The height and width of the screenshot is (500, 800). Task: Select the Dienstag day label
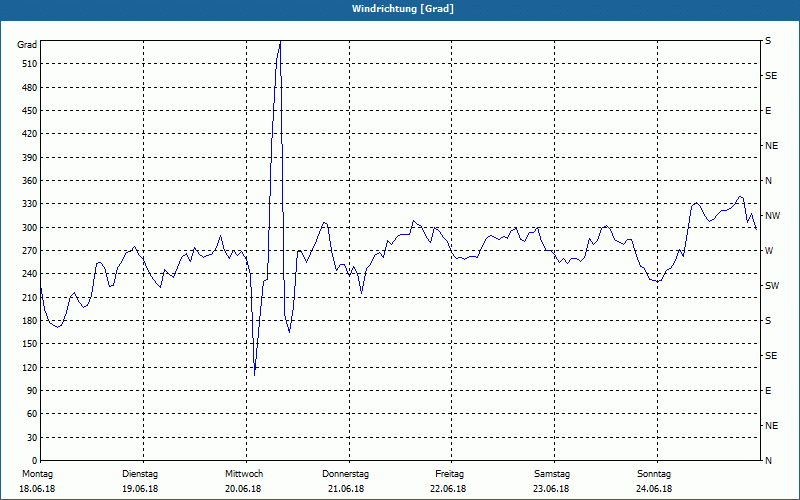pyautogui.click(x=140, y=474)
